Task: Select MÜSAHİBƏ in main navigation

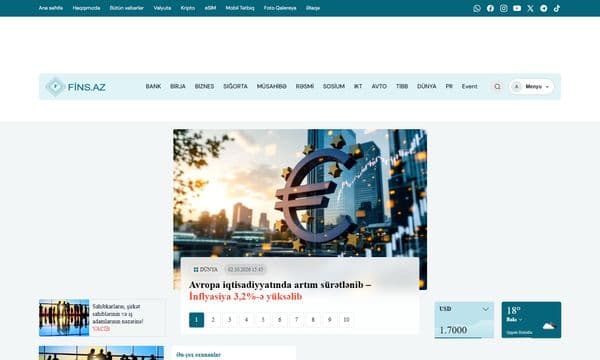Action: (272, 86)
